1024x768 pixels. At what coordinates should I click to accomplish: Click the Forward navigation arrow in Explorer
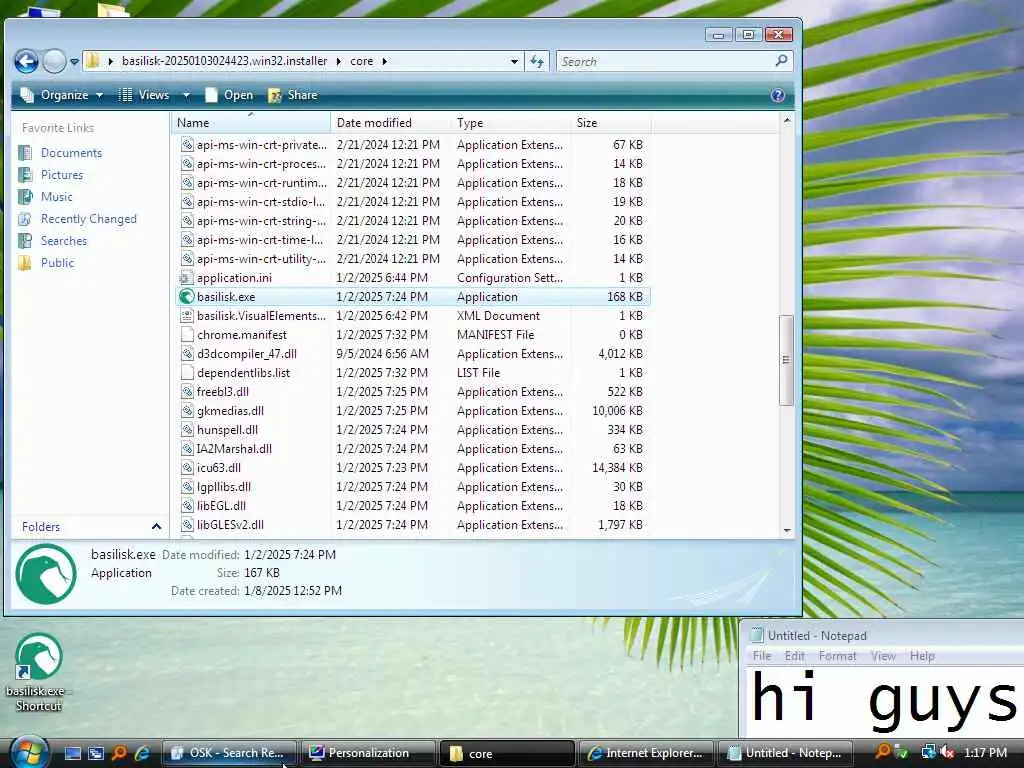pyautogui.click(x=54, y=61)
